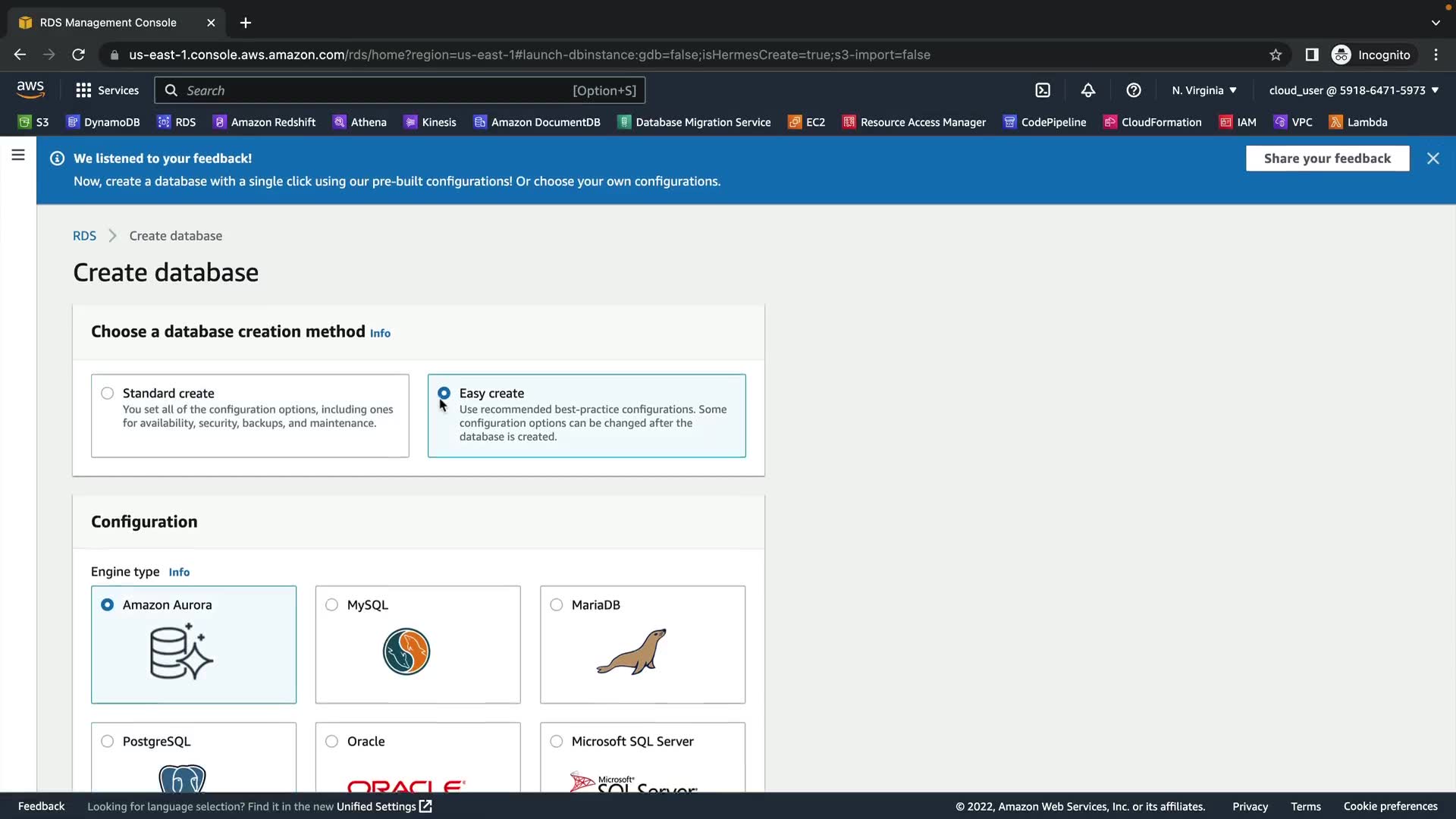
Task: Click the AWS support help icon
Action: coord(1134,90)
